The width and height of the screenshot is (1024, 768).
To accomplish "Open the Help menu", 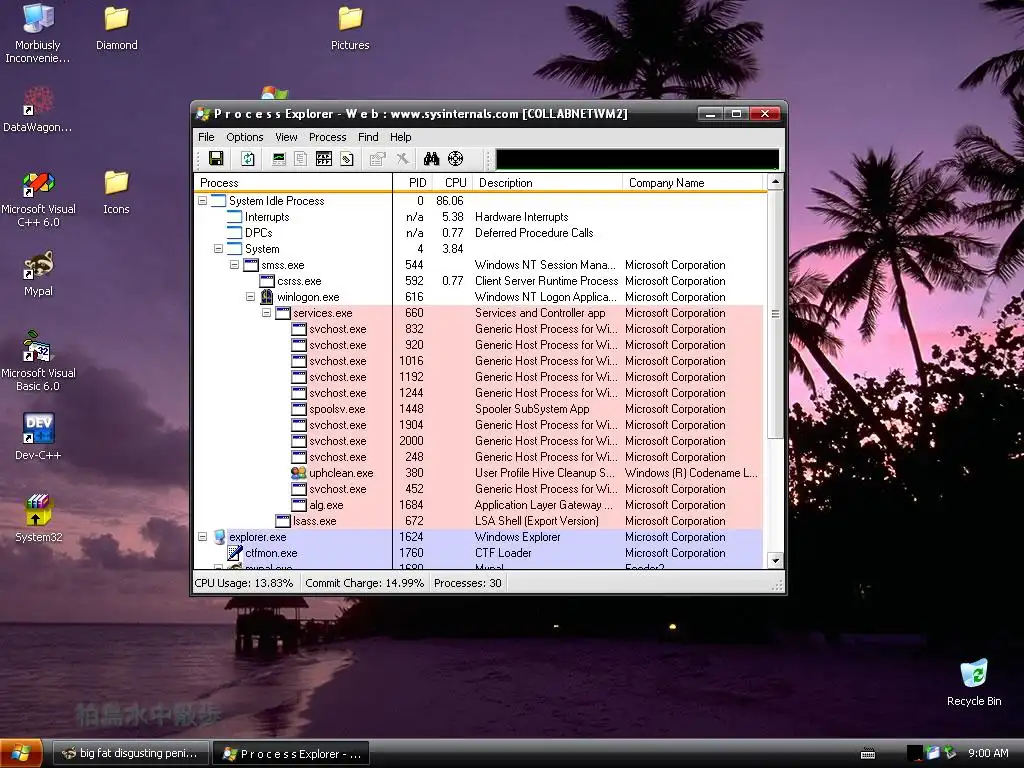I will tap(400, 137).
